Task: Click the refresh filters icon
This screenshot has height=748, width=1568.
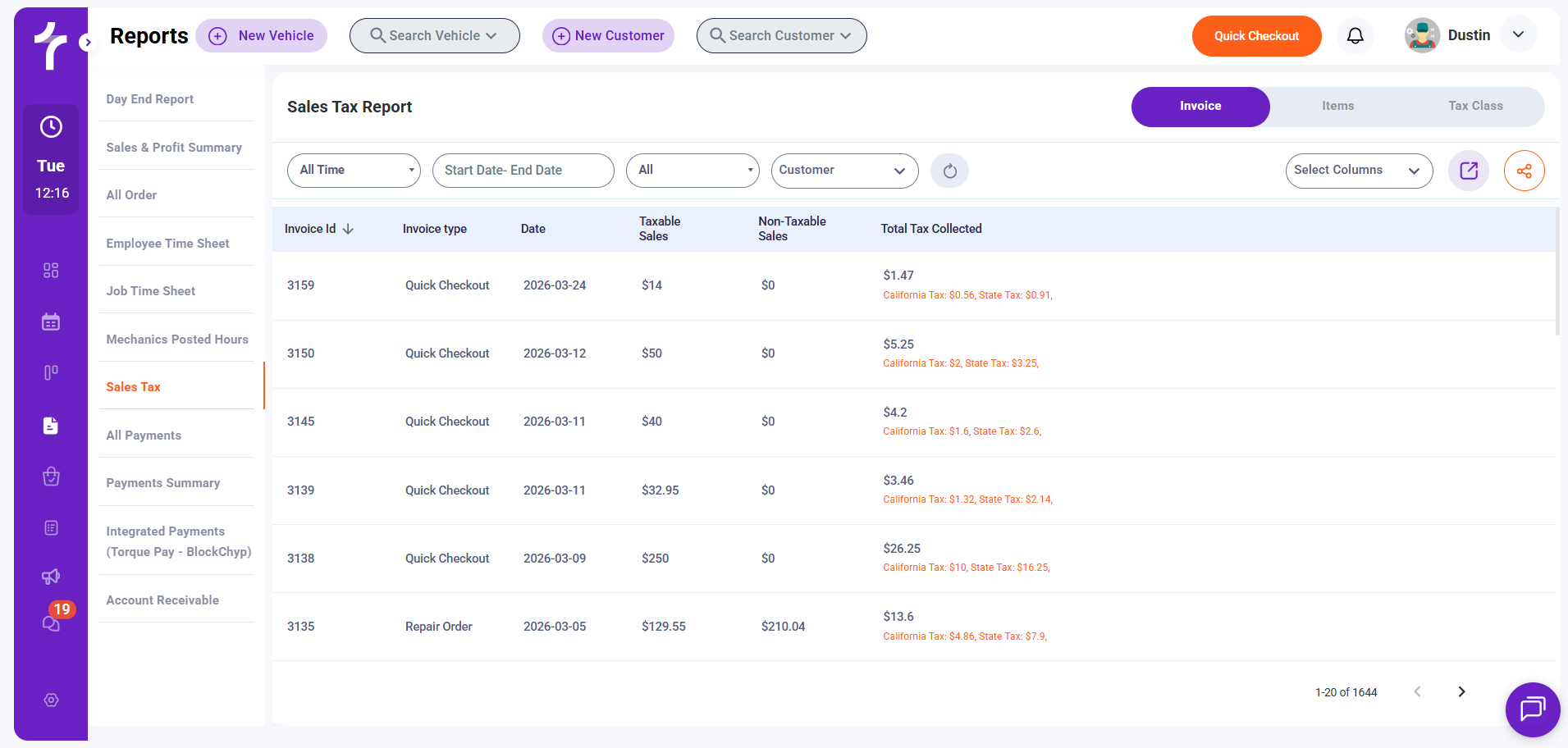Action: point(949,171)
